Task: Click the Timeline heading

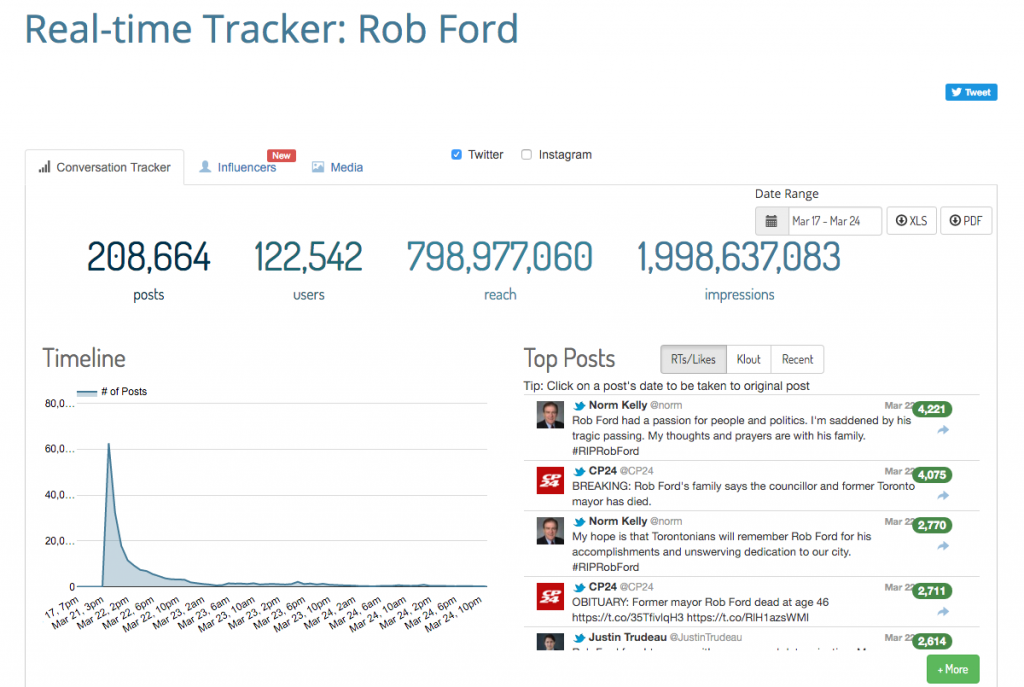Action: [84, 359]
